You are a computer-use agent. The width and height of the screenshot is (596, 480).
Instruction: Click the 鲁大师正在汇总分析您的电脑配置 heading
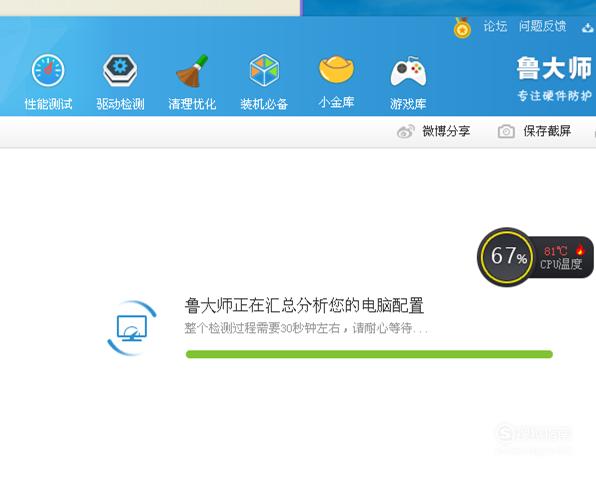[x=304, y=306]
